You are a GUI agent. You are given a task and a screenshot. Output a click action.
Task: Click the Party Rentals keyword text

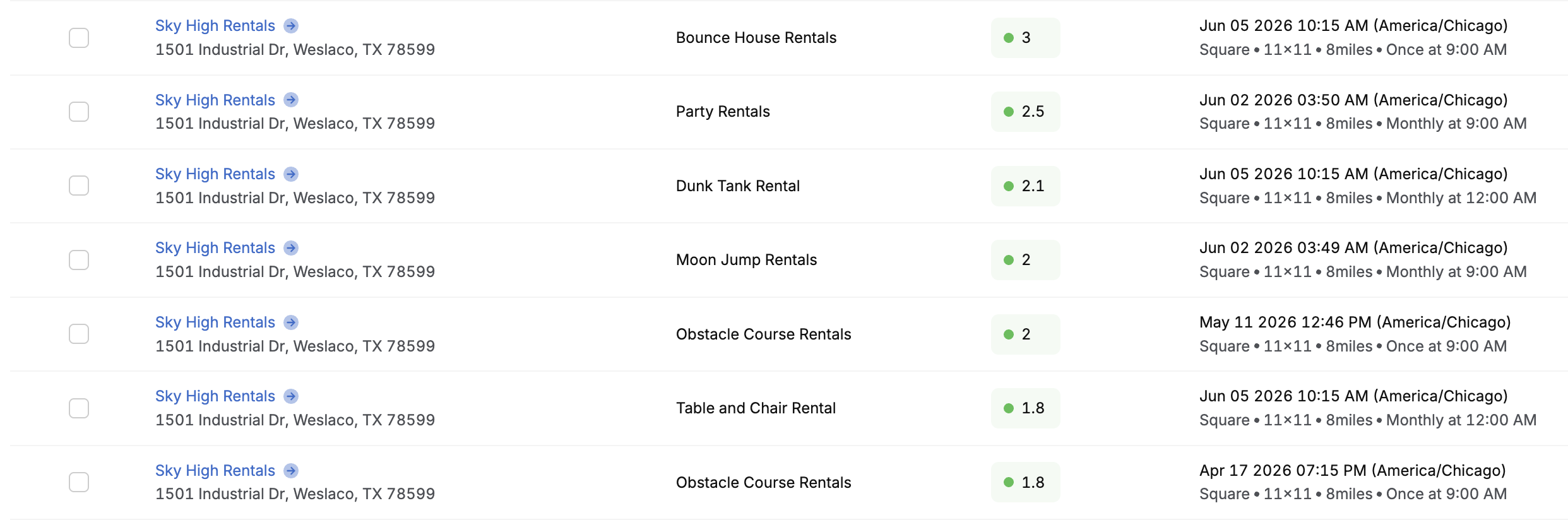click(x=723, y=112)
